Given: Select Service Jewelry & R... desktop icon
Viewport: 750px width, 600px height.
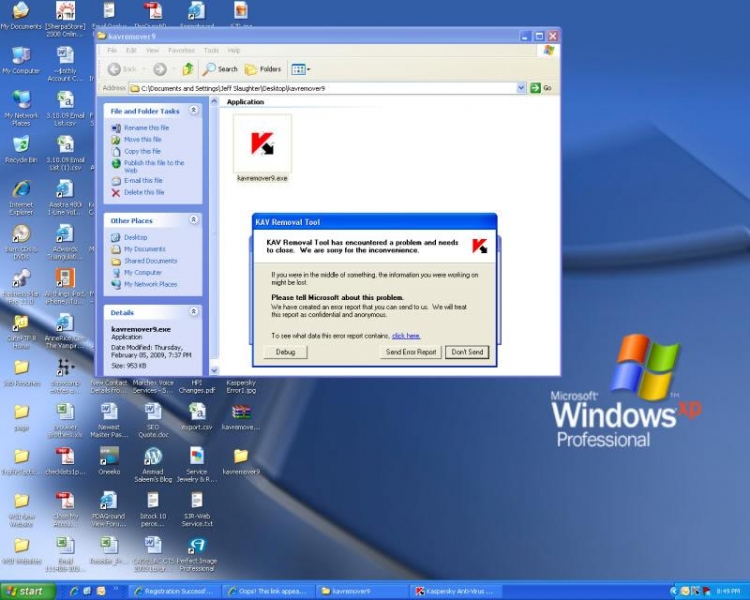Looking at the screenshot, I should tap(197, 465).
